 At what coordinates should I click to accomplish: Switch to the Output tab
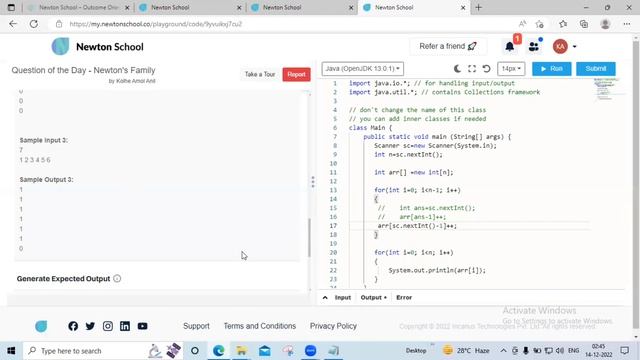point(373,298)
